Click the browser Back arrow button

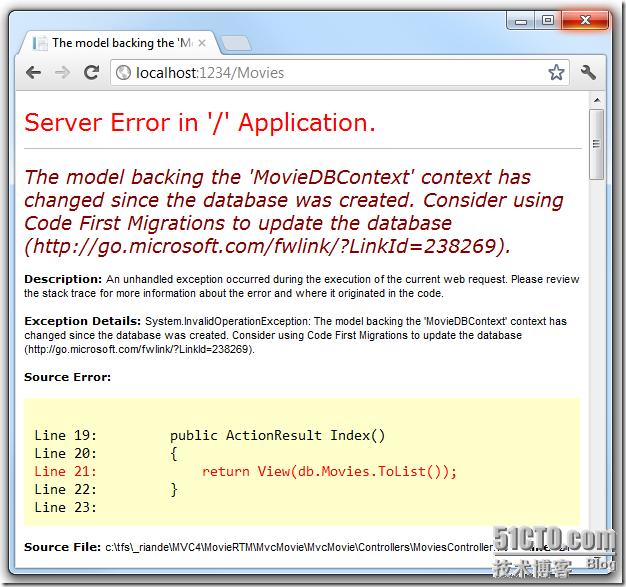coord(33,73)
